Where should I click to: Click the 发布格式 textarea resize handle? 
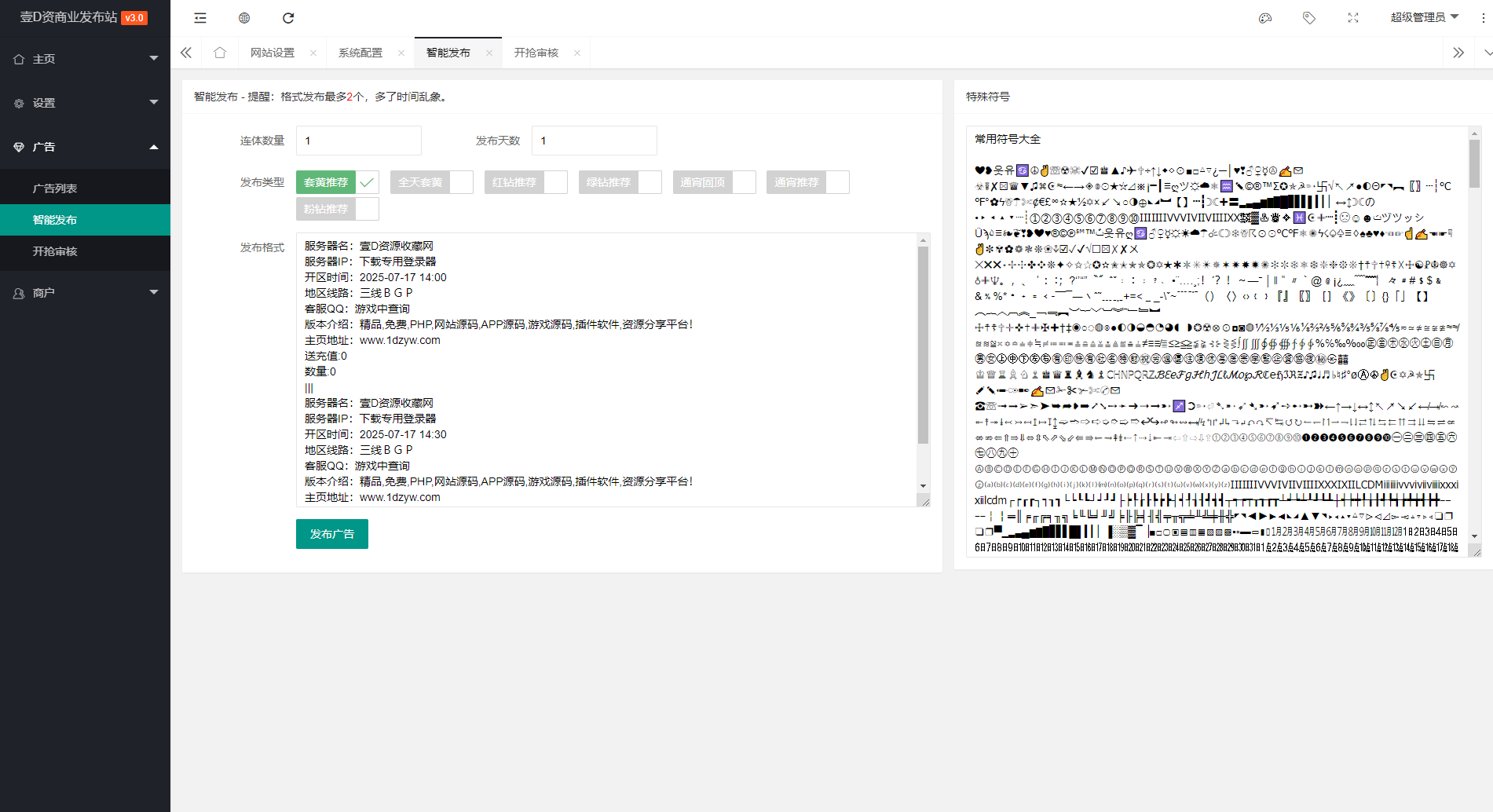[x=924, y=501]
